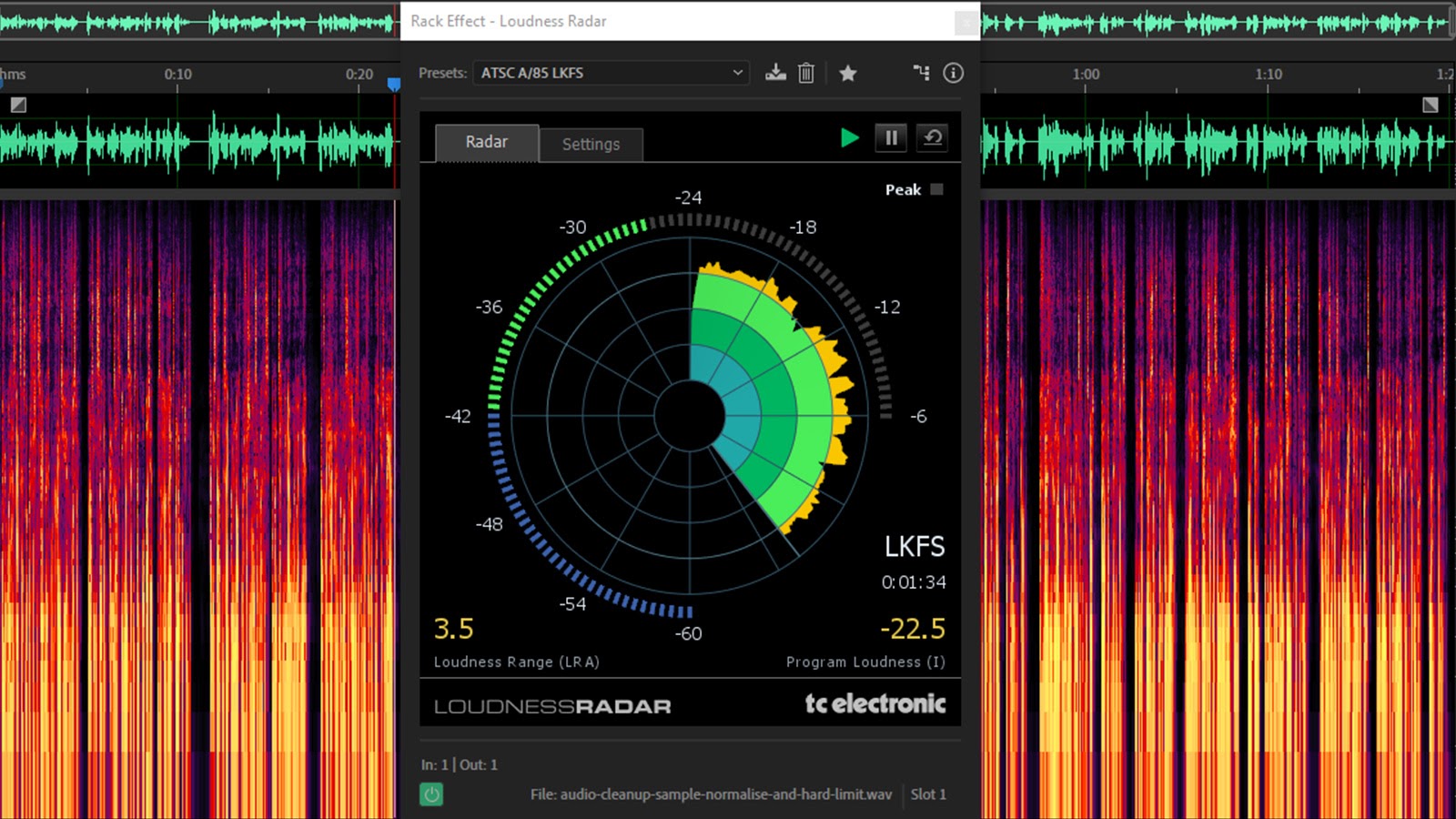
Task: Click the blue playhead marker at 0:20
Action: point(393,83)
